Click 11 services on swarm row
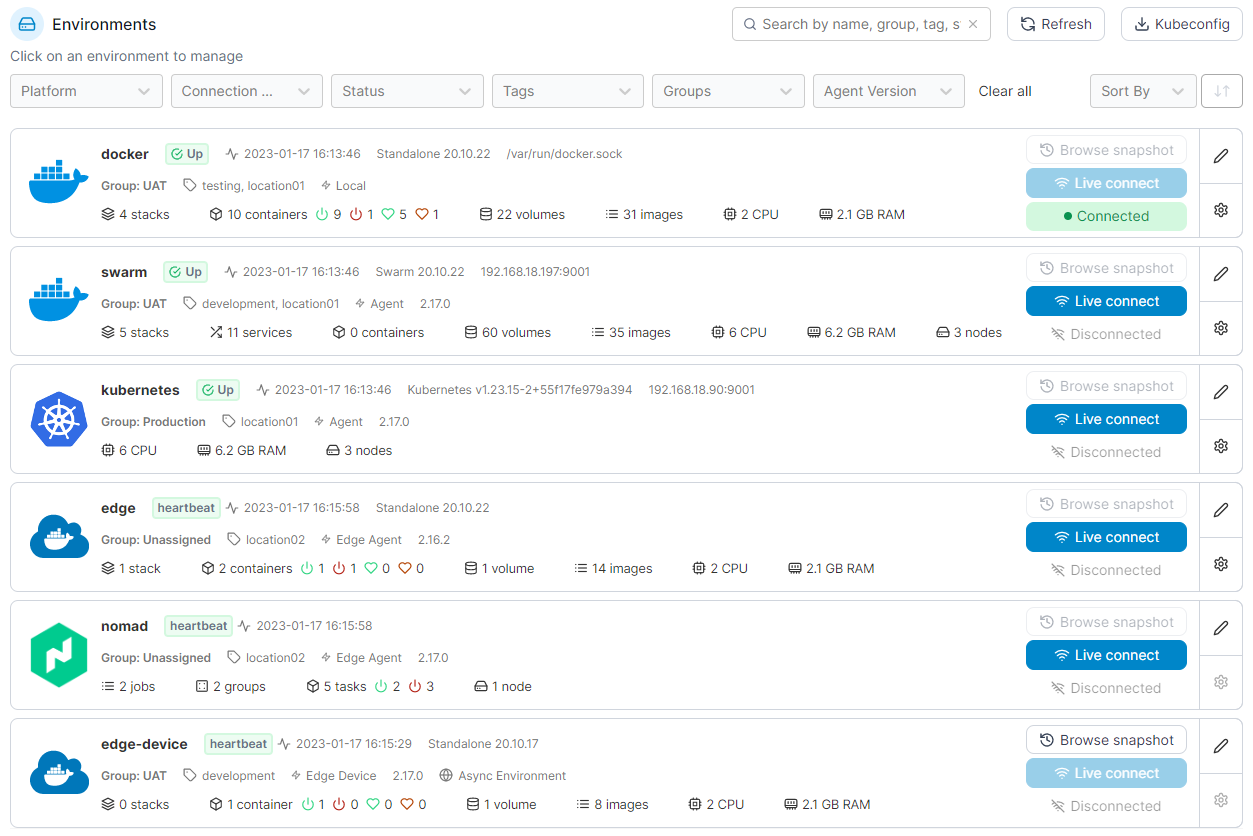This screenshot has width=1253, height=836. [250, 332]
